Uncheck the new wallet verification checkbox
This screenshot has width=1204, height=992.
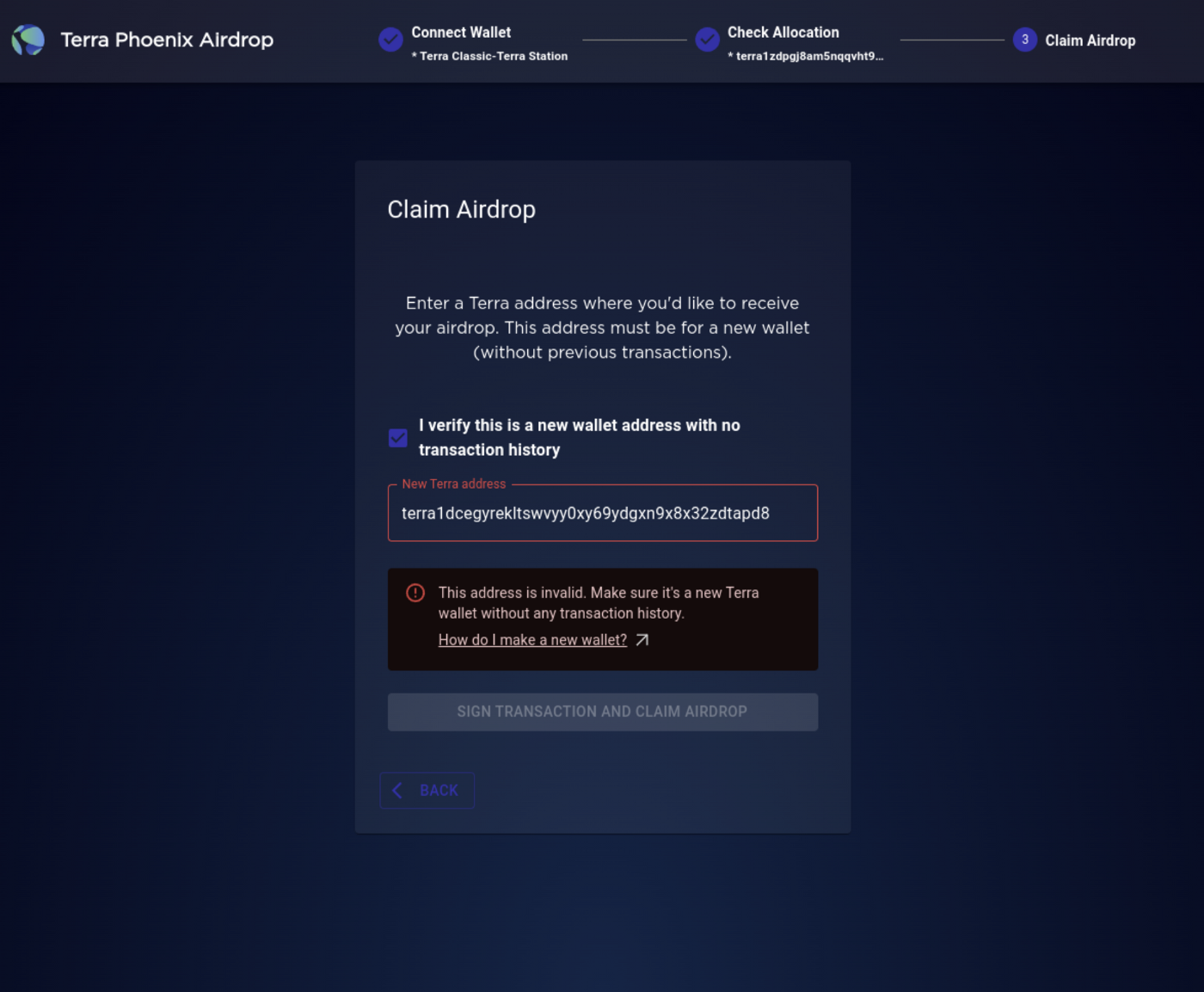[398, 438]
